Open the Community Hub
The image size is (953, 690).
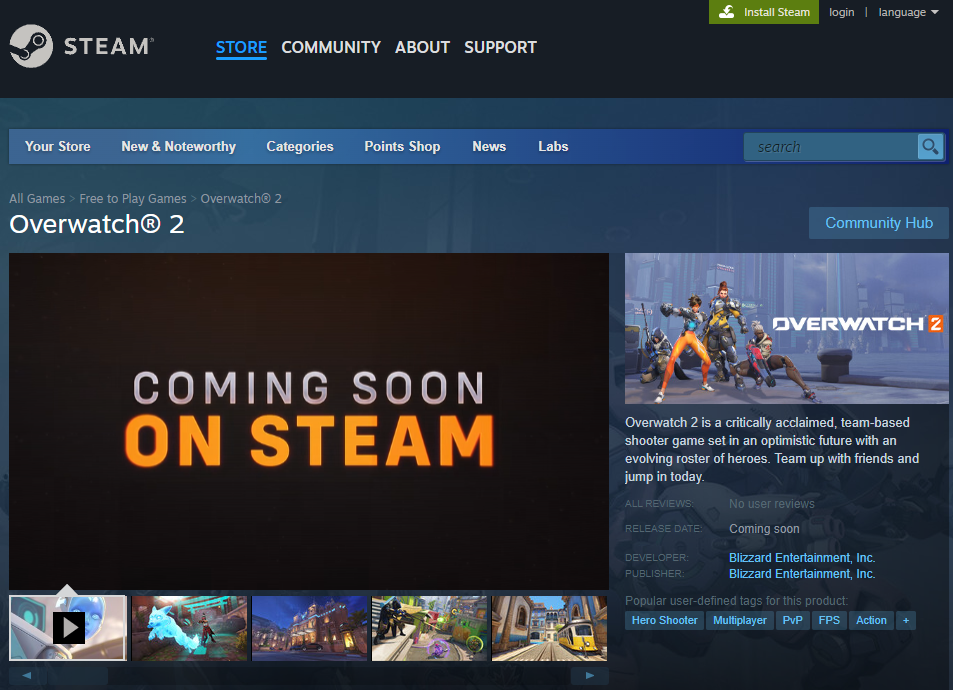point(878,223)
